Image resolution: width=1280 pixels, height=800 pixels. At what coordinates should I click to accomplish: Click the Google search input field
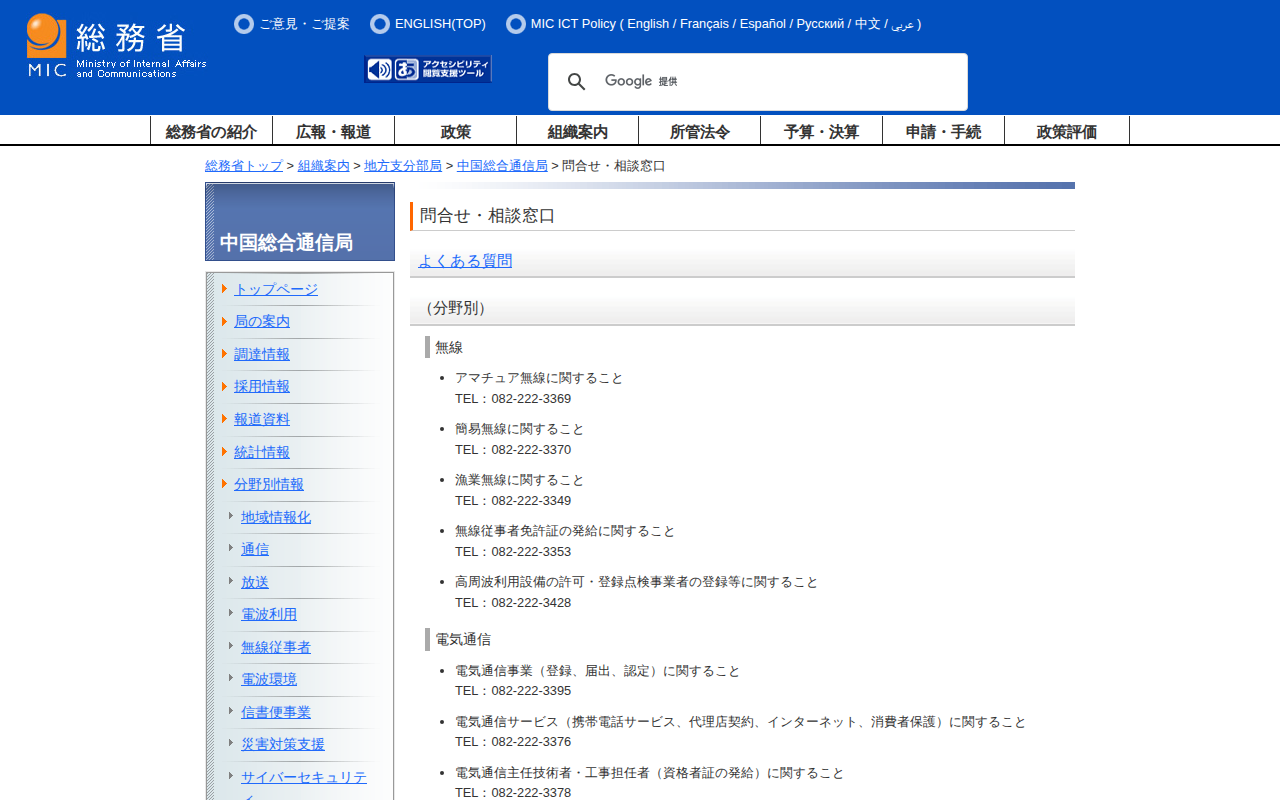[x=780, y=82]
